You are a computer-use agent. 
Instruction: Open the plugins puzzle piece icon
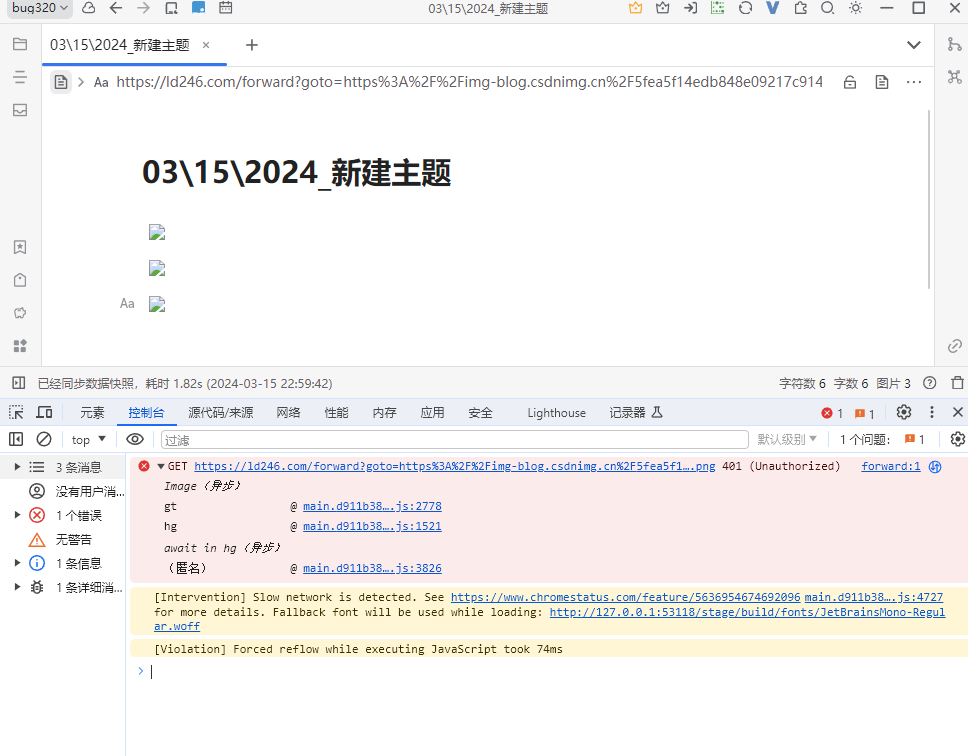801,8
